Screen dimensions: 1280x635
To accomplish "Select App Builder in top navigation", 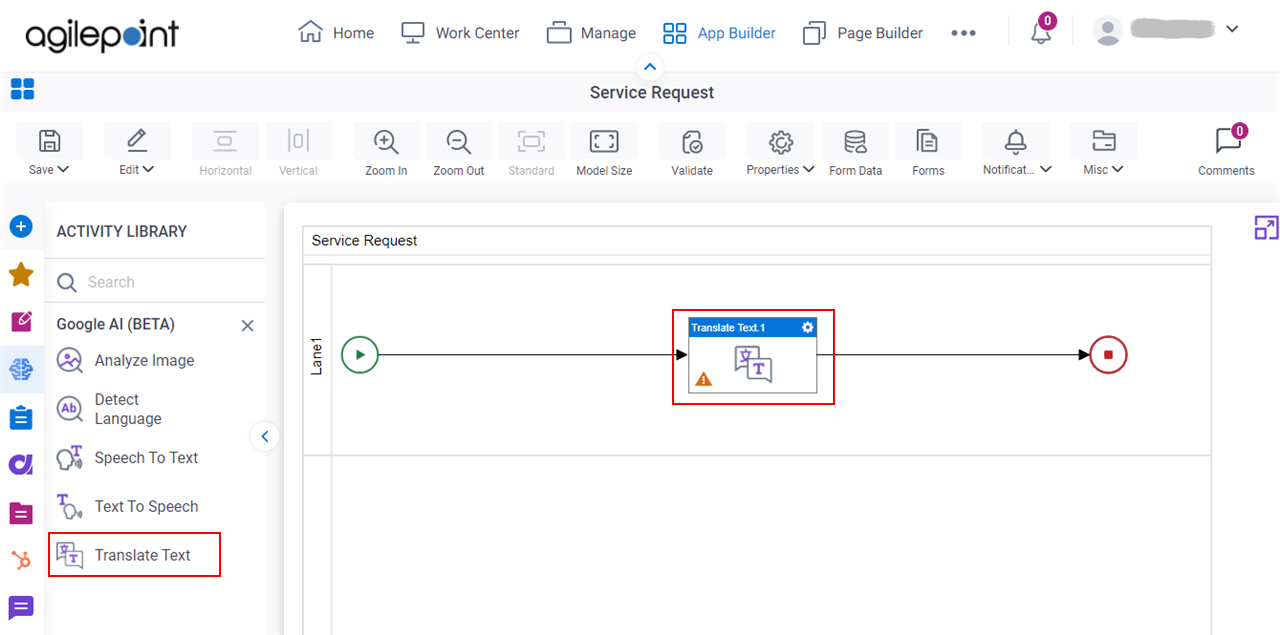I will click(x=719, y=33).
